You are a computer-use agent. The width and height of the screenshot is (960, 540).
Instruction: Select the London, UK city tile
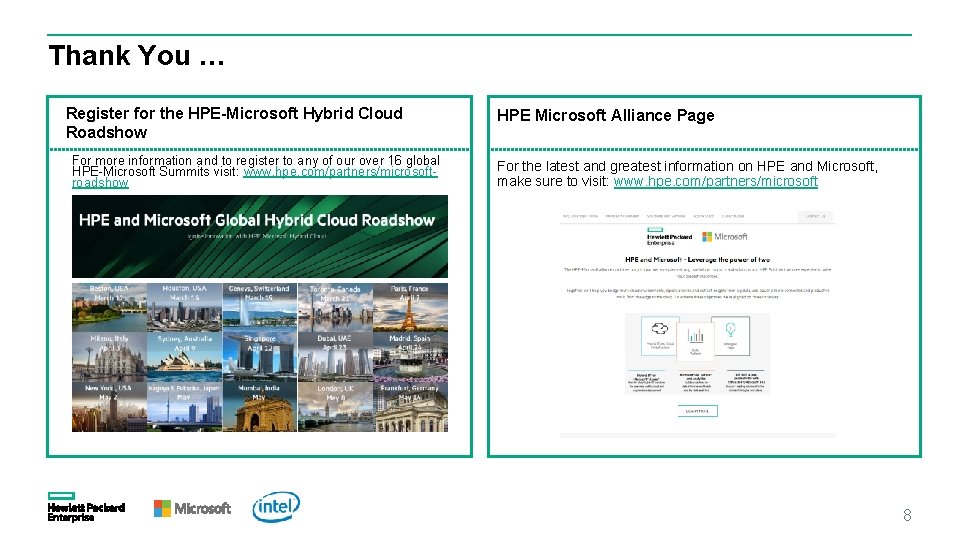tap(335, 407)
